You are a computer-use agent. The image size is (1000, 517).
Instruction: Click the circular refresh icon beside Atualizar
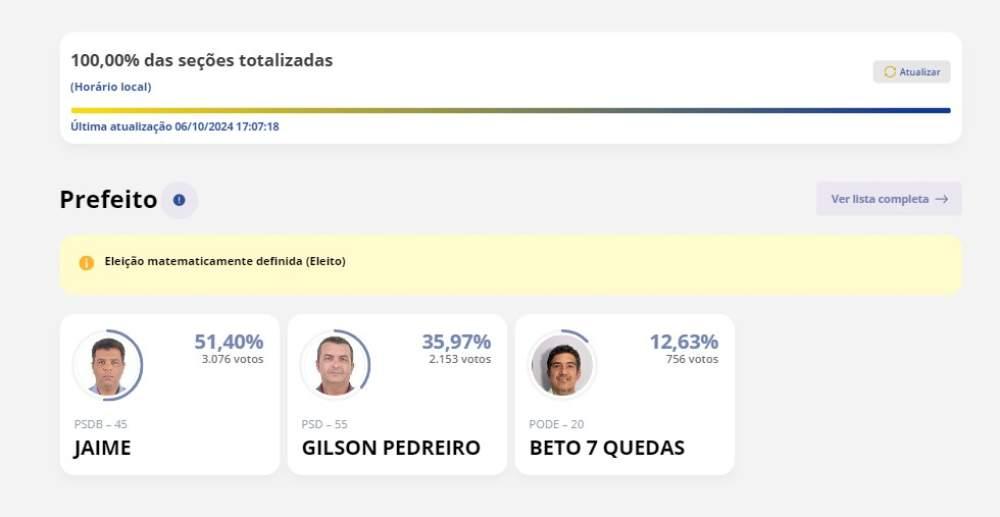[890, 72]
